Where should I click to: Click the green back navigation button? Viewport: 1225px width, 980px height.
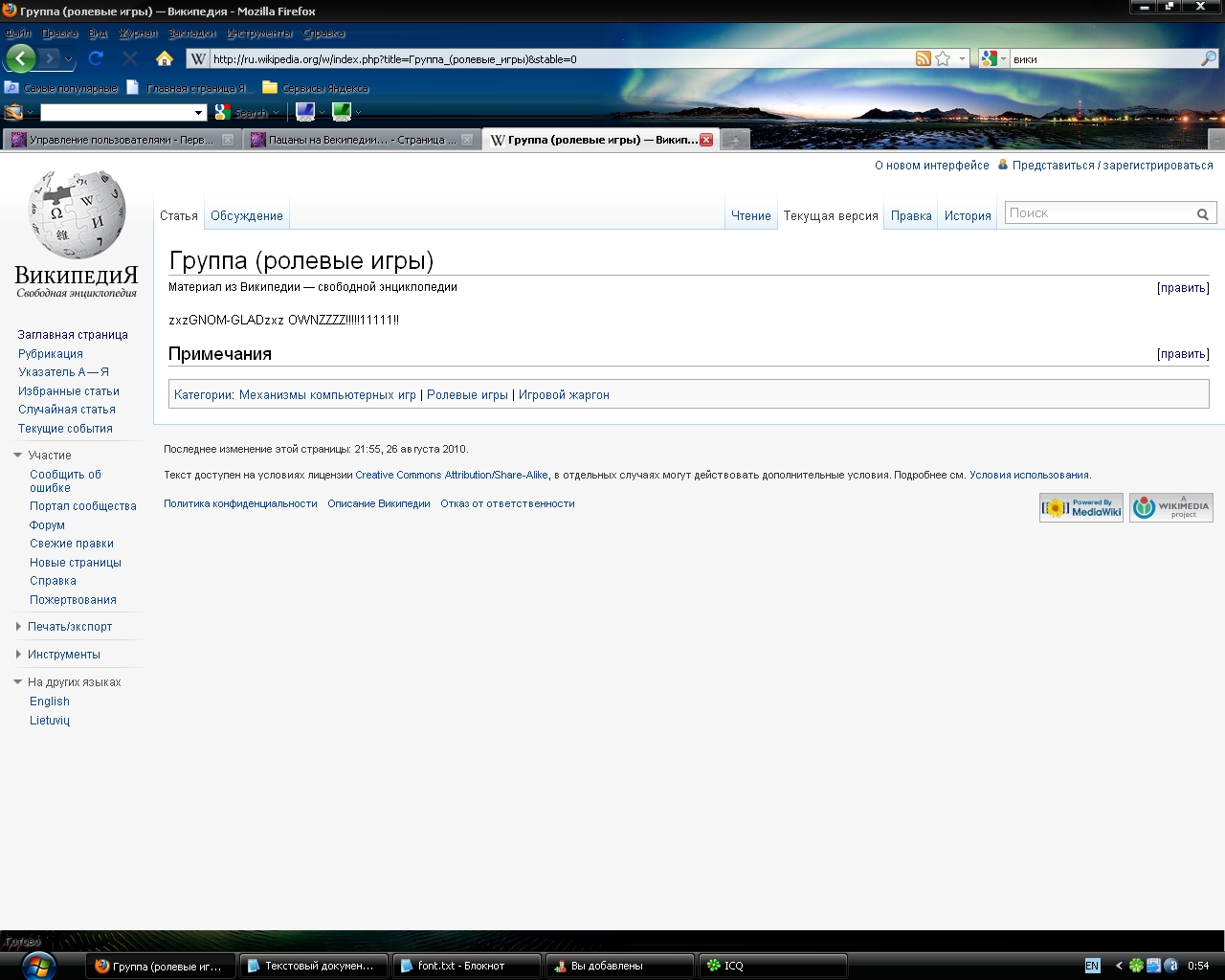point(21,58)
